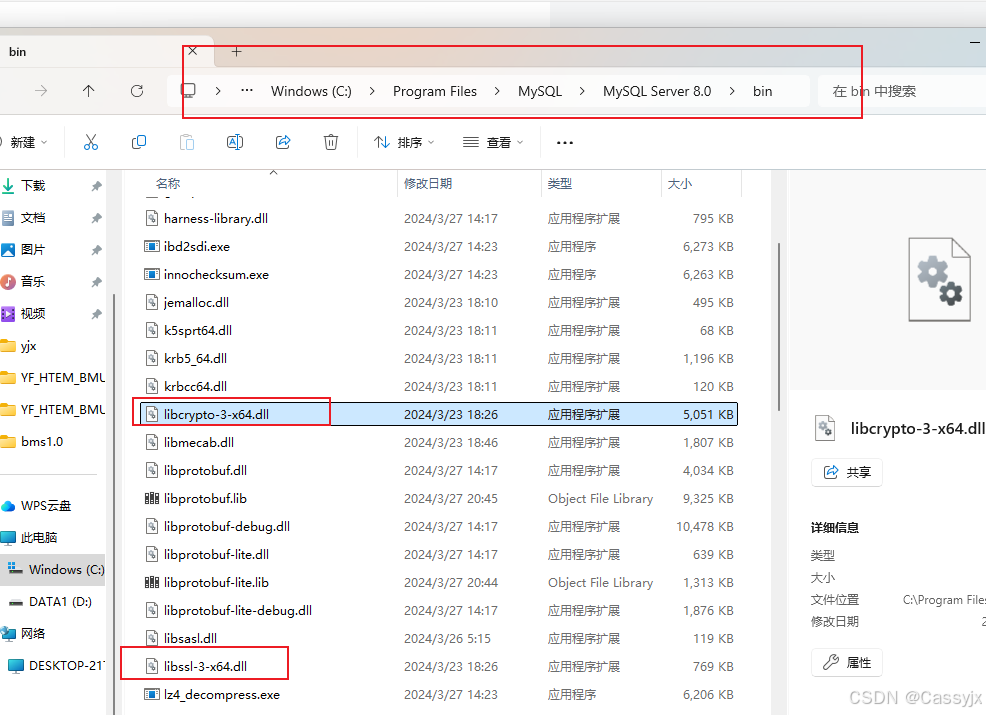Click the bin breadcrumb
The image size is (986, 715).
[763, 91]
